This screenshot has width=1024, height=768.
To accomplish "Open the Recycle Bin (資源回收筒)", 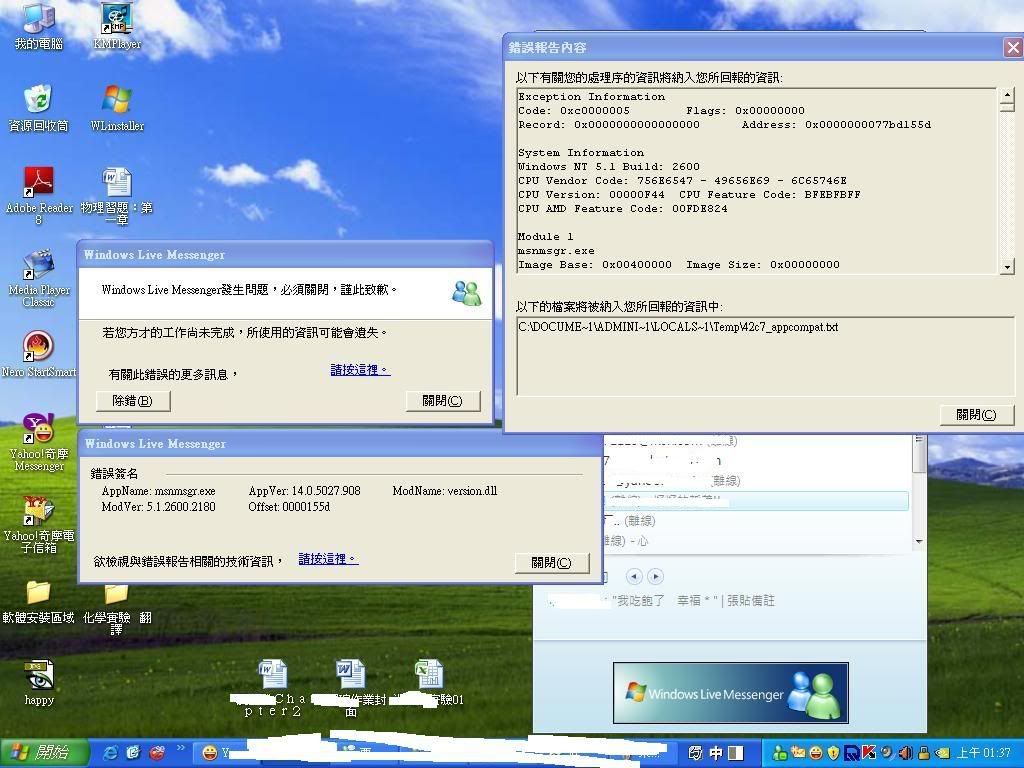I will coord(39,100).
